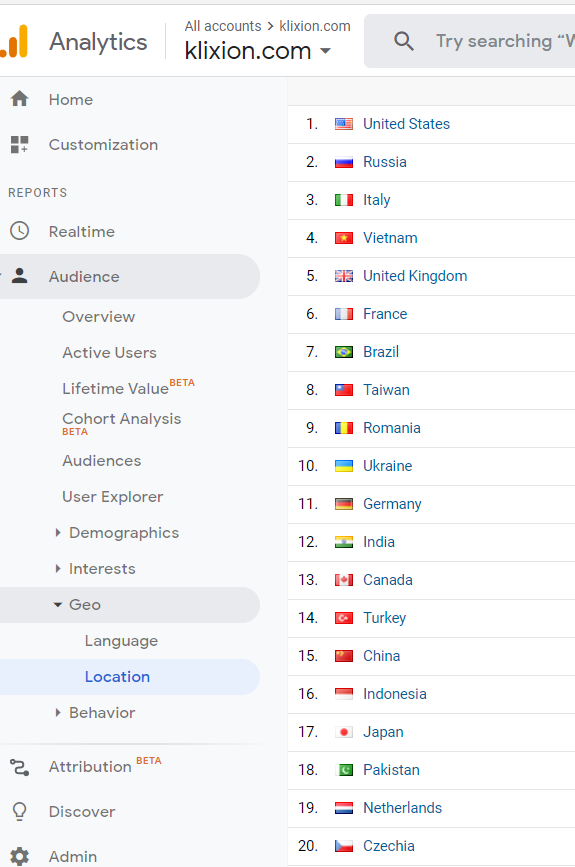Open the Vietnam country link
Screen dimensions: 575x867
coord(390,238)
